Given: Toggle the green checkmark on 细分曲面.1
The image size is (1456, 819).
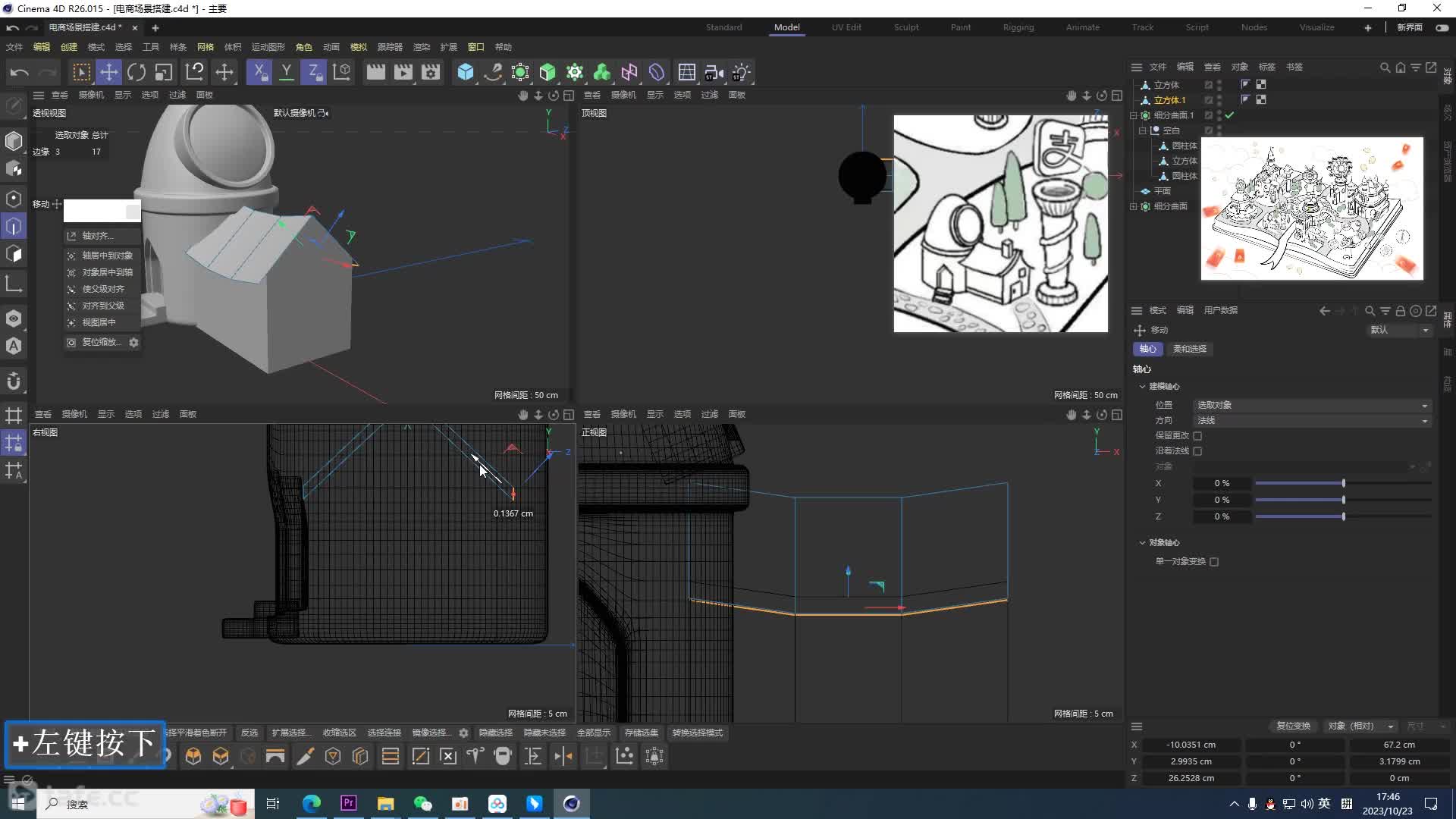Looking at the screenshot, I should coord(1229,115).
